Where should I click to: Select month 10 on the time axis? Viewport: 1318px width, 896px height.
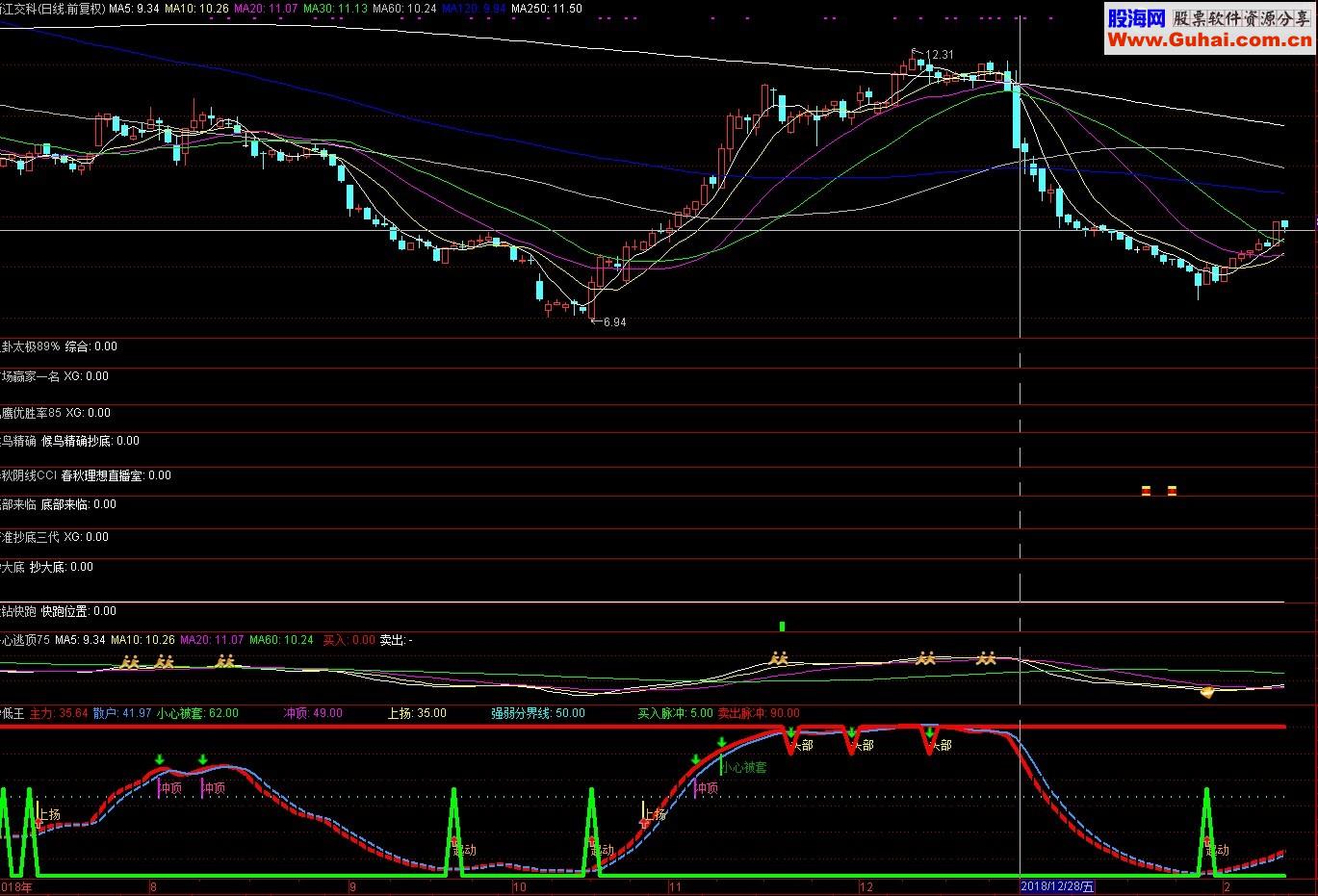(x=519, y=887)
